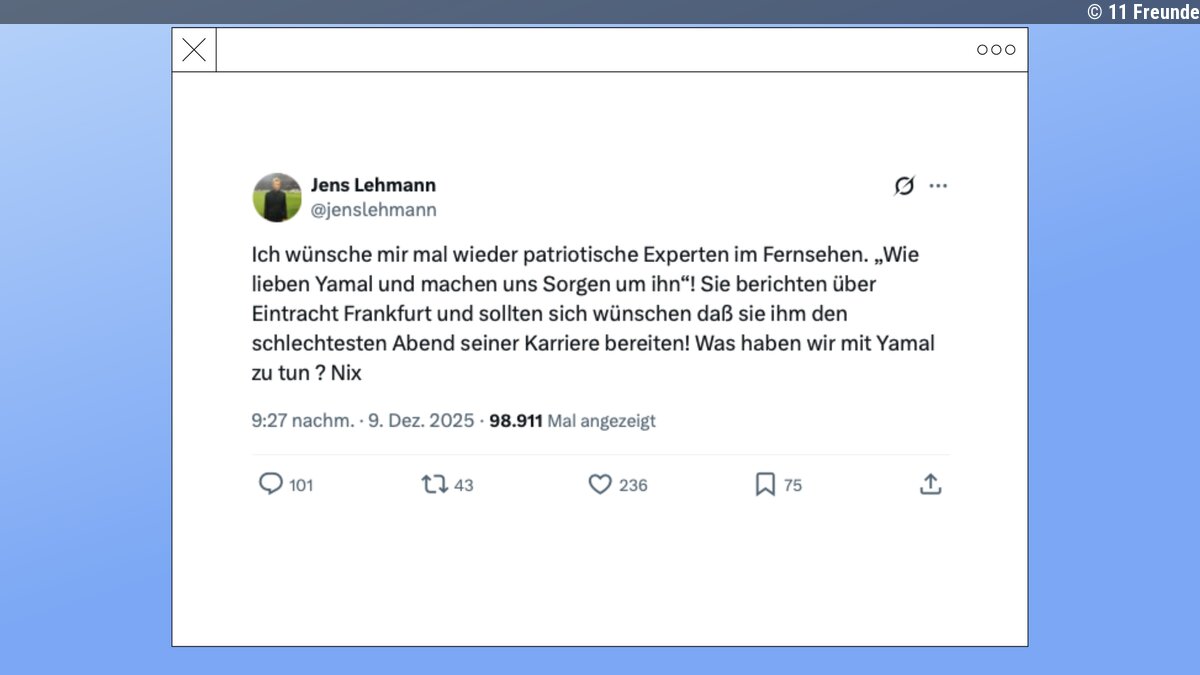Repost the tweet using the retweet icon
This screenshot has width=1200, height=675.
(x=435, y=484)
